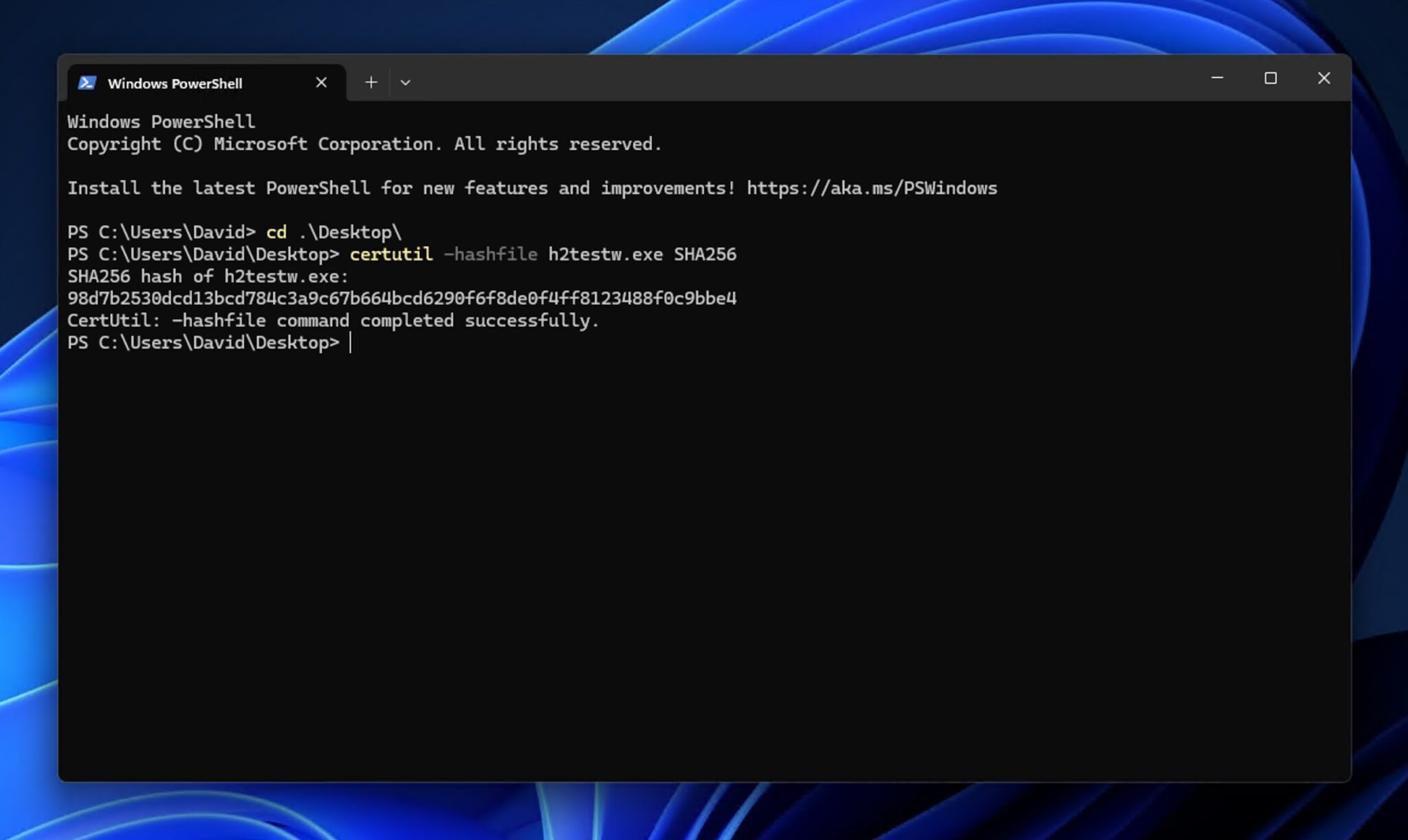Viewport: 1408px width, 840px height.
Task: Open a new terminal tab
Action: click(371, 82)
